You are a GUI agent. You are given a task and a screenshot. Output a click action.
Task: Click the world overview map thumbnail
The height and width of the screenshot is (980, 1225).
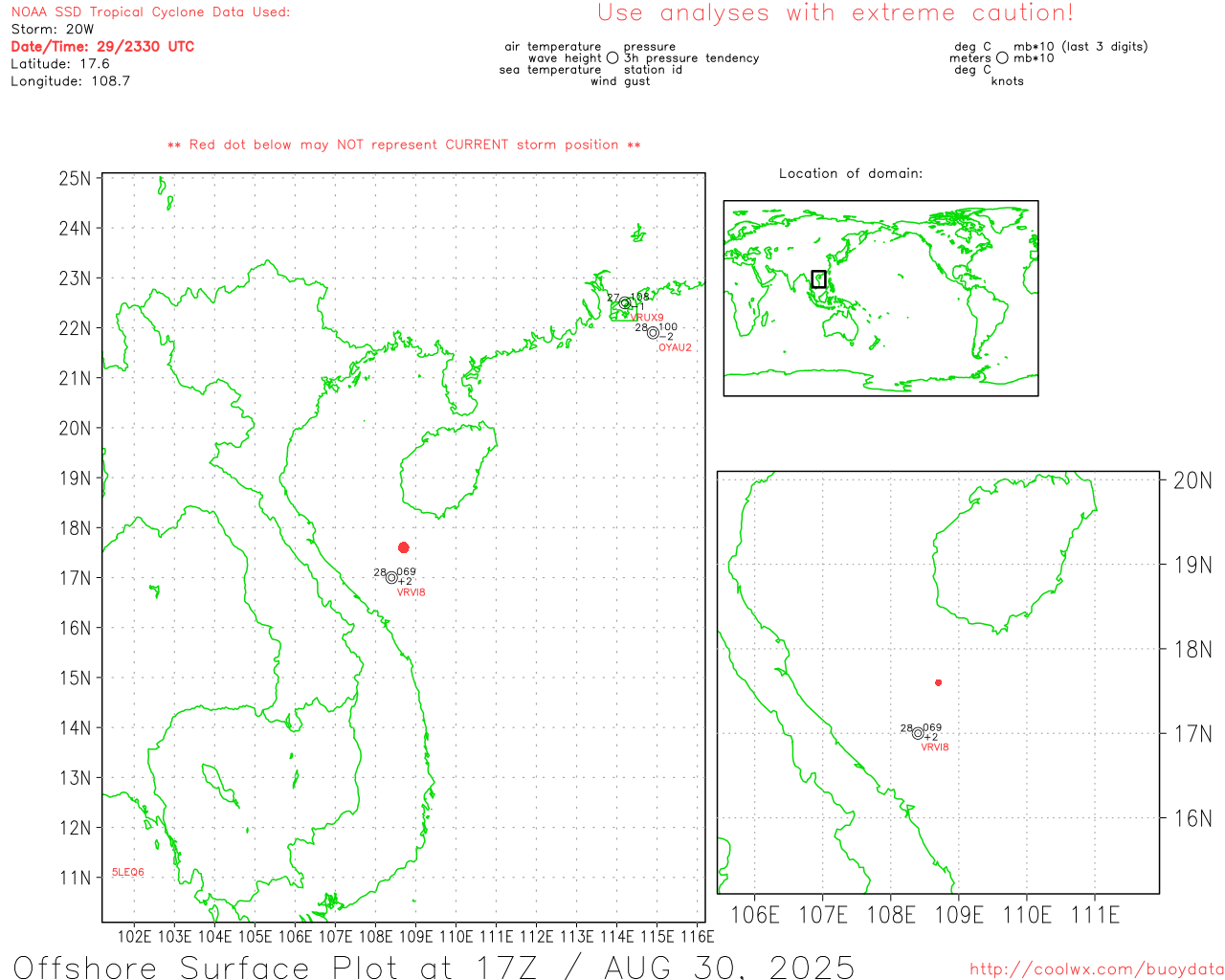(x=880, y=299)
